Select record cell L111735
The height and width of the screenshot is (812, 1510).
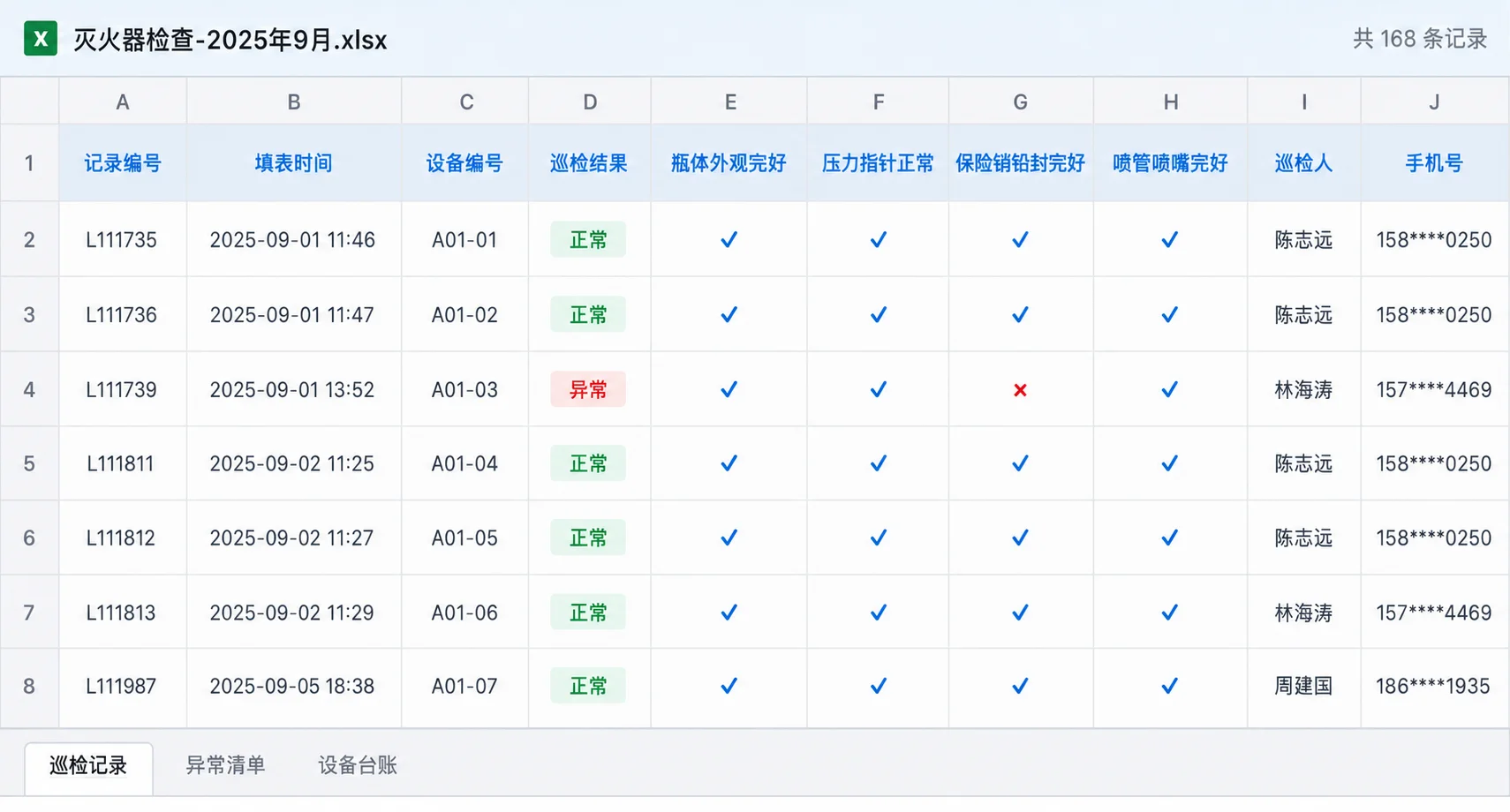[122, 239]
